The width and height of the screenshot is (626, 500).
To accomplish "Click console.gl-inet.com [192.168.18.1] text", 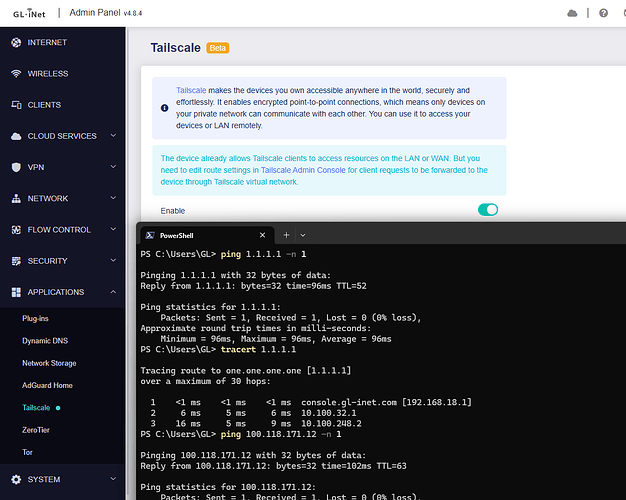I will click(x=386, y=402).
